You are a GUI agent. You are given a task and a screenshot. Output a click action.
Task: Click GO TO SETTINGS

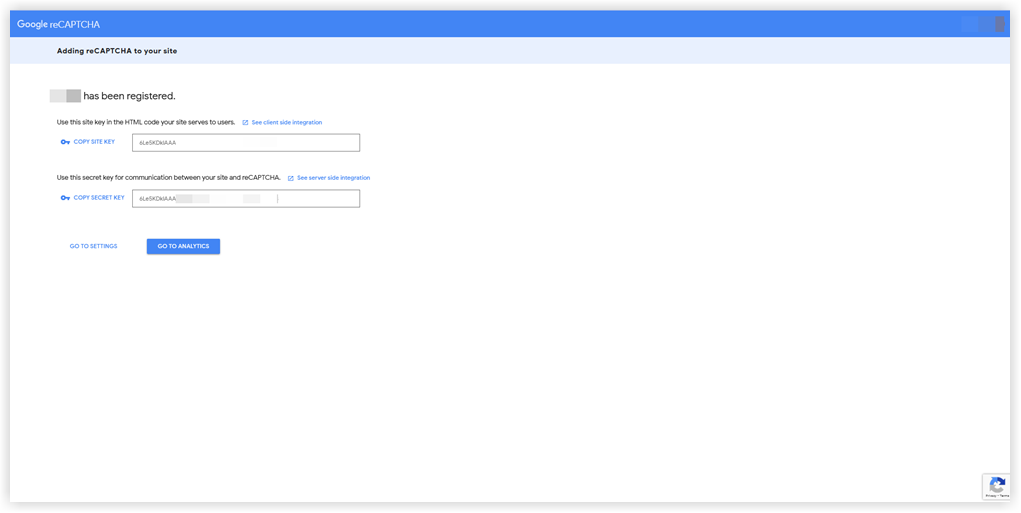click(x=94, y=247)
